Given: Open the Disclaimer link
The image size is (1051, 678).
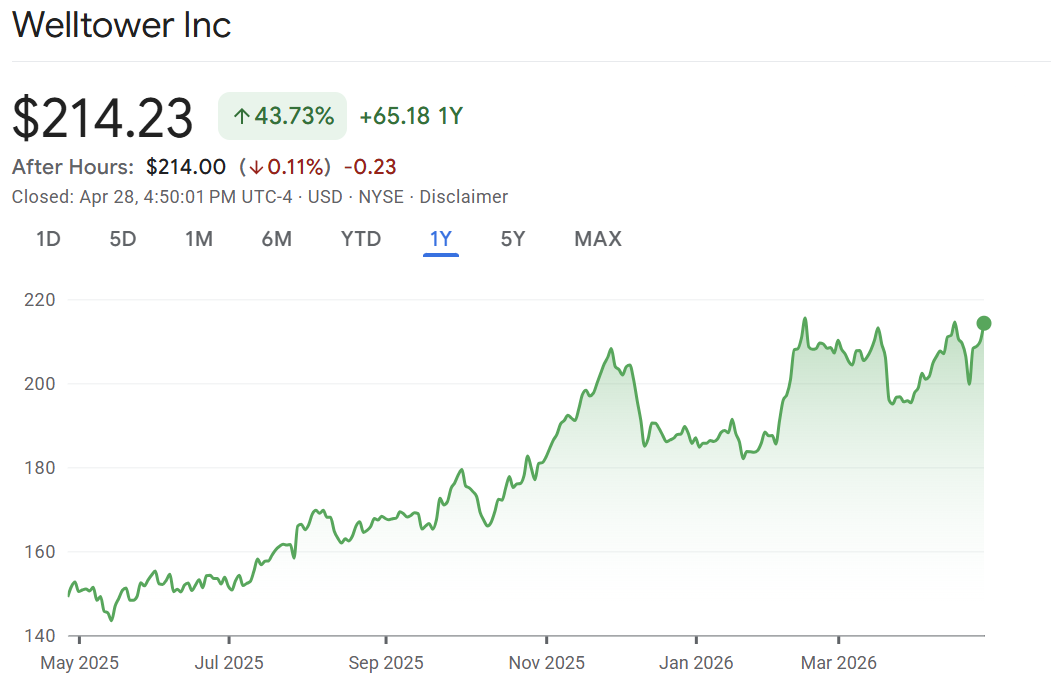Looking at the screenshot, I should (x=463, y=197).
